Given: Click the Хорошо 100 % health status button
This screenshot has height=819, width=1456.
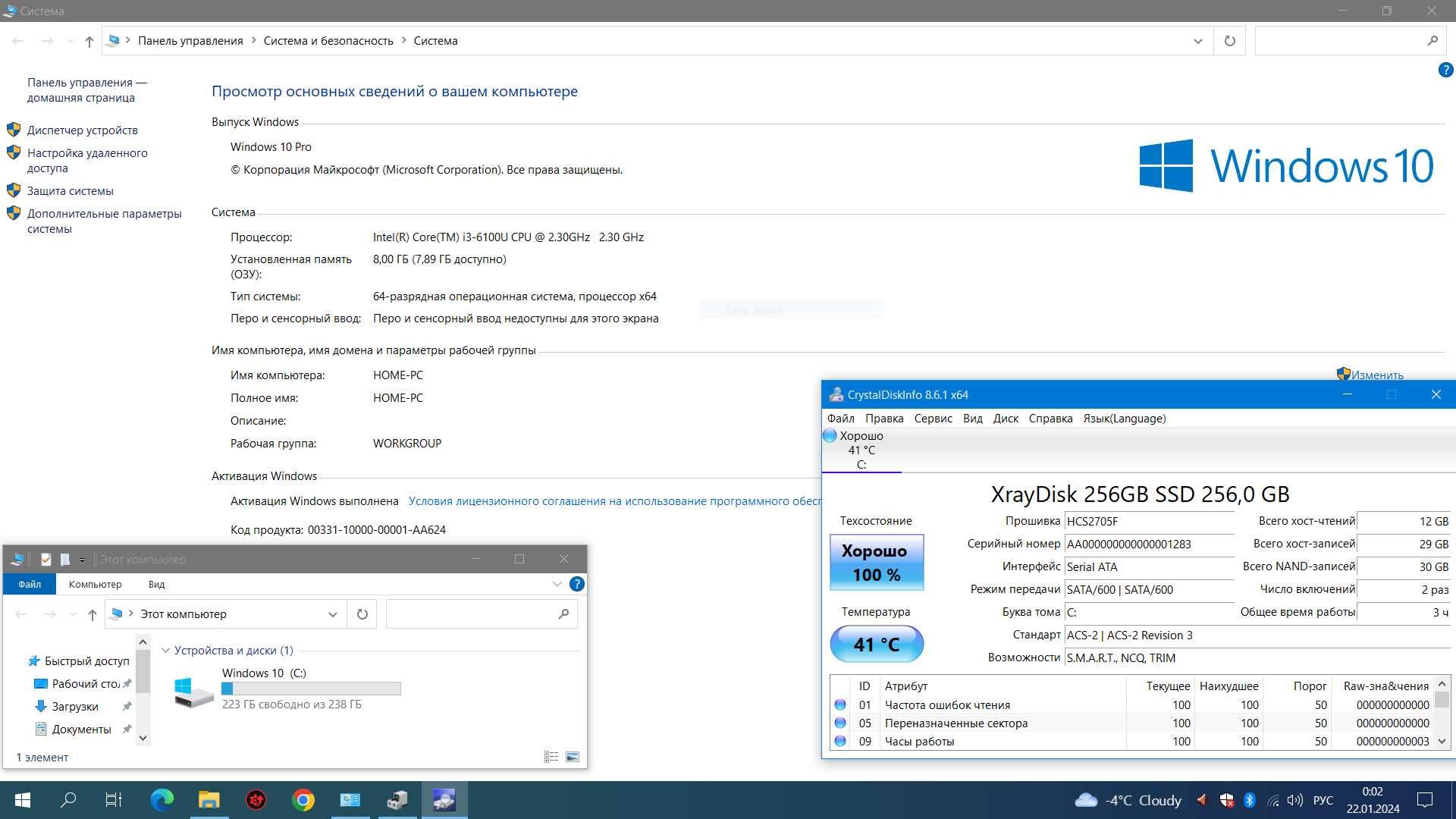Looking at the screenshot, I should pyautogui.click(x=877, y=563).
